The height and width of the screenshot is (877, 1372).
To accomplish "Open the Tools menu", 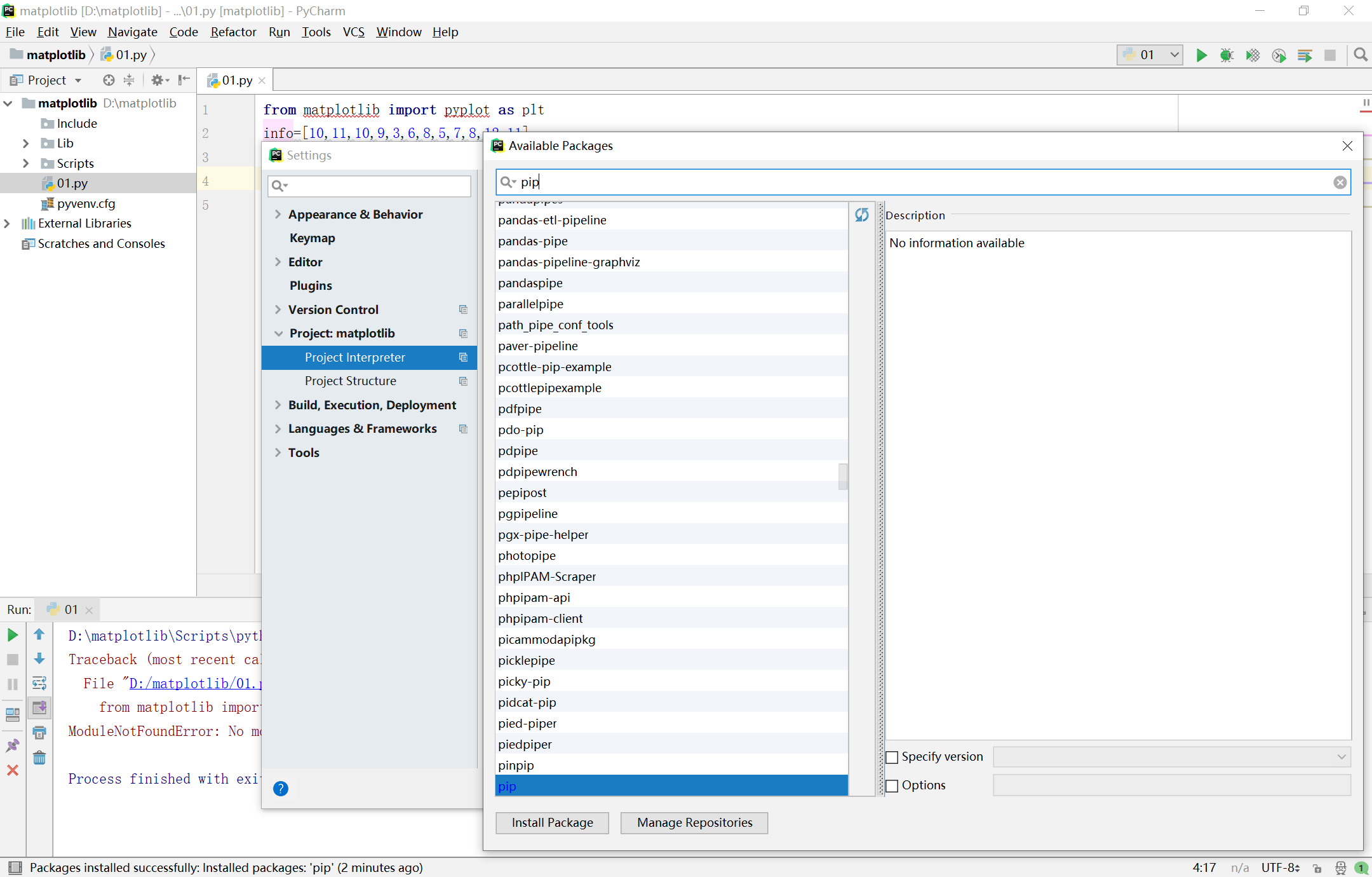I will pyautogui.click(x=316, y=32).
